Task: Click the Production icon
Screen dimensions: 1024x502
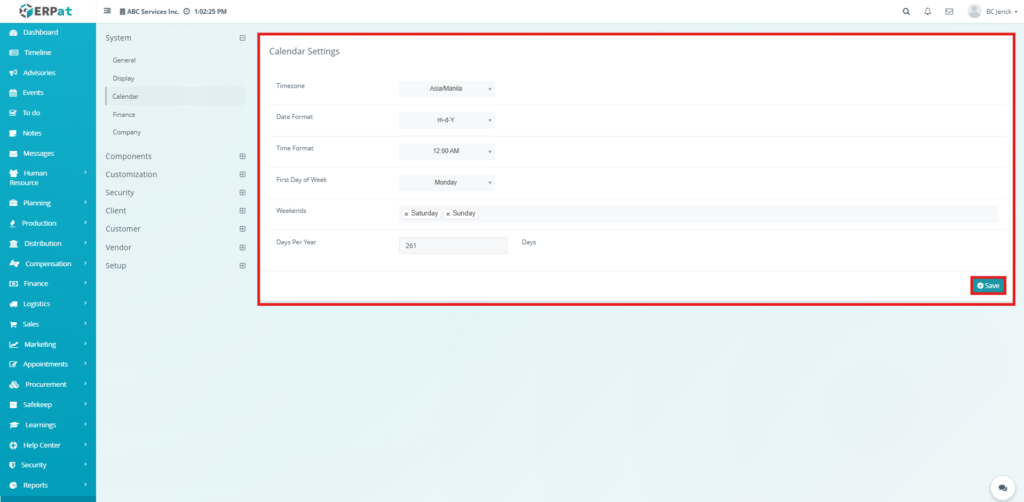Action: [x=13, y=223]
